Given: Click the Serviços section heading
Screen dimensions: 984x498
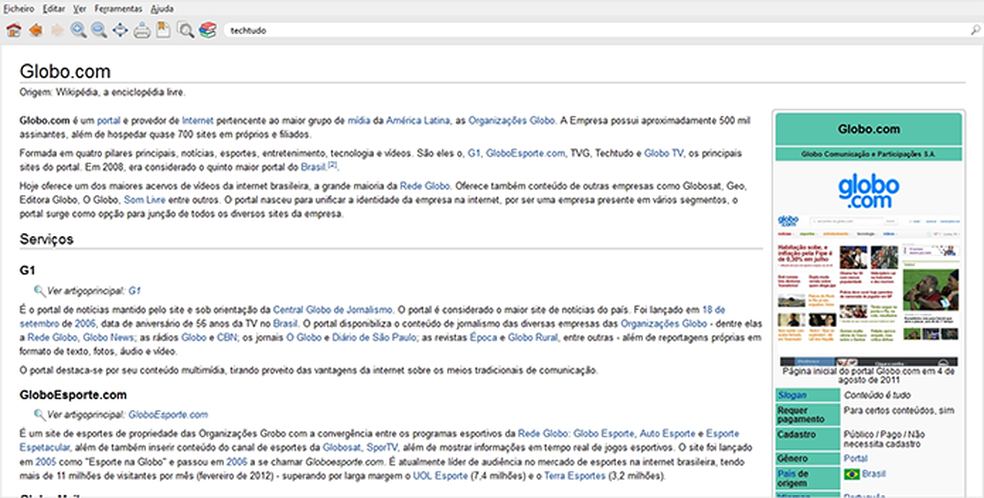Looking at the screenshot, I should [x=46, y=239].
